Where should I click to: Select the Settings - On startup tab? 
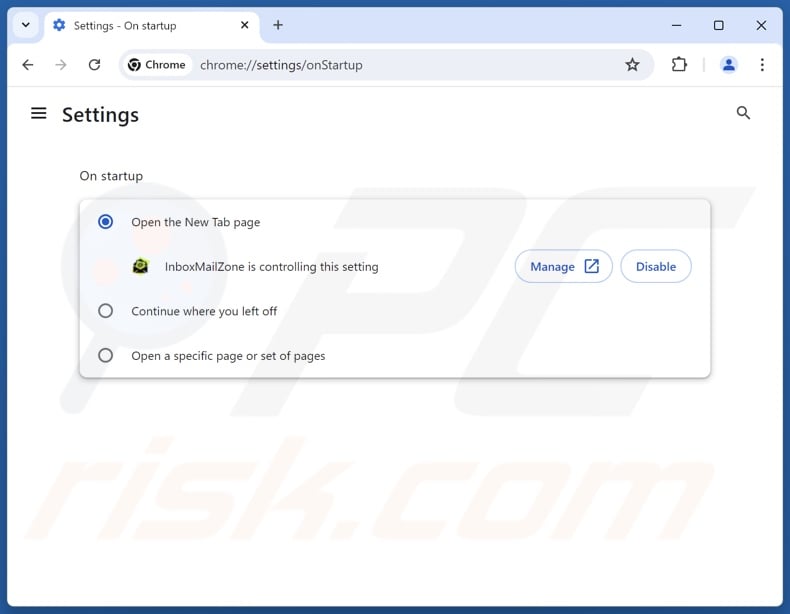pyautogui.click(x=151, y=26)
